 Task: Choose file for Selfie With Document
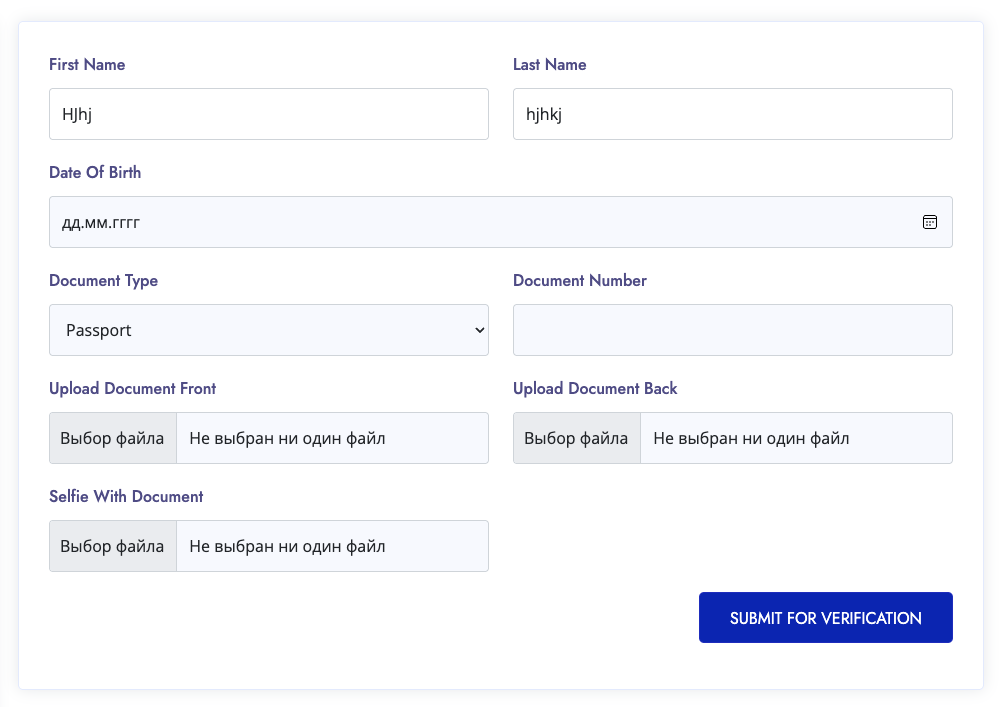click(113, 546)
